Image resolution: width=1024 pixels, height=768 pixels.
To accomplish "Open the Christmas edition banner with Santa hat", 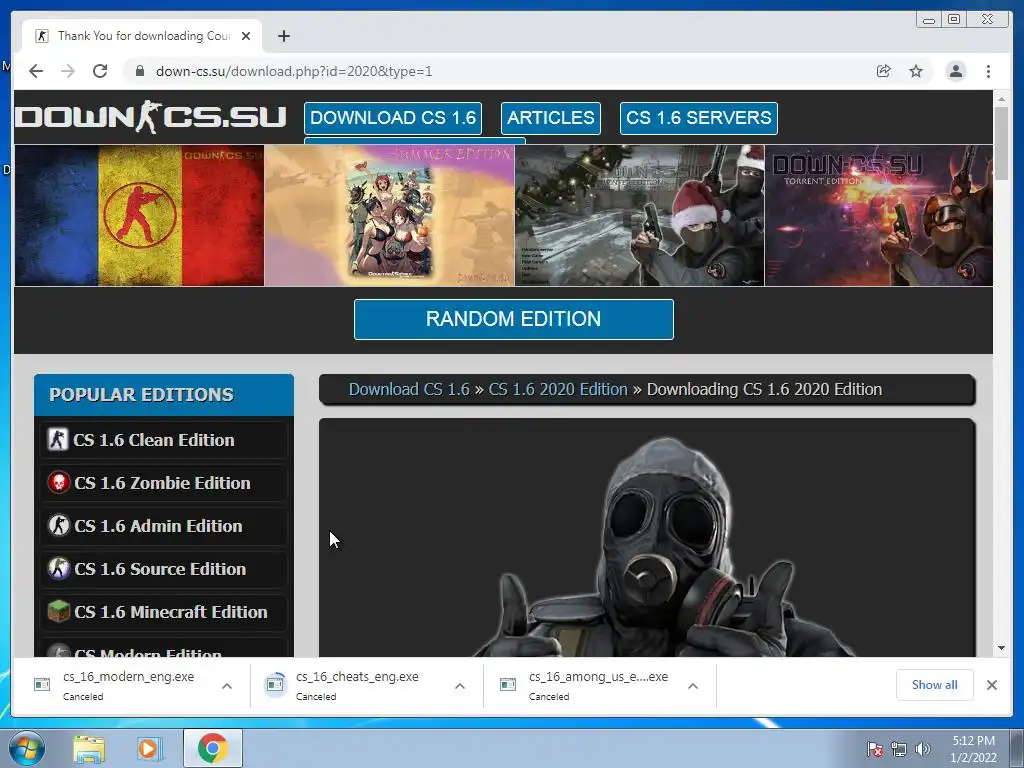I will pos(639,216).
